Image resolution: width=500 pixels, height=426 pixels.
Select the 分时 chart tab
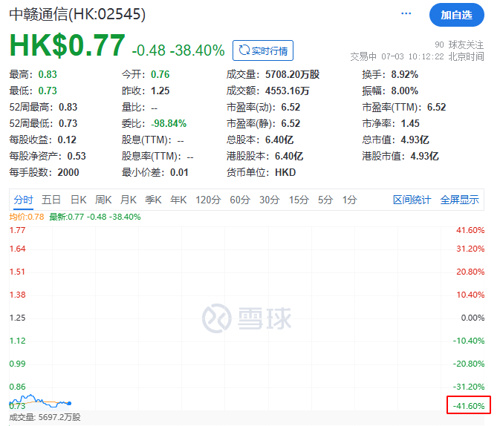(x=23, y=200)
